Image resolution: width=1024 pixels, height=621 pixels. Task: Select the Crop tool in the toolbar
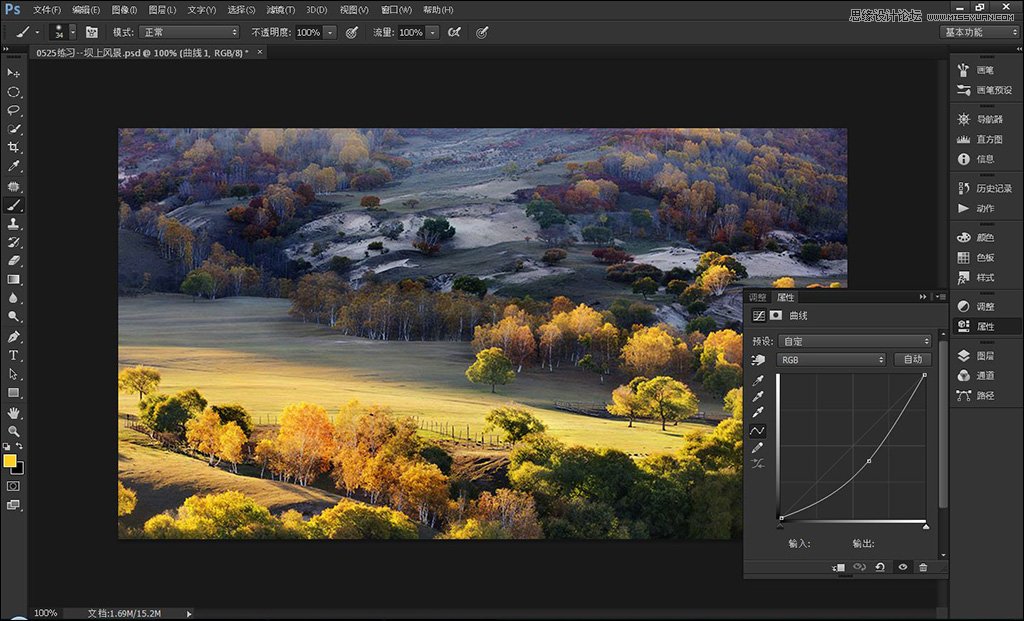click(14, 147)
